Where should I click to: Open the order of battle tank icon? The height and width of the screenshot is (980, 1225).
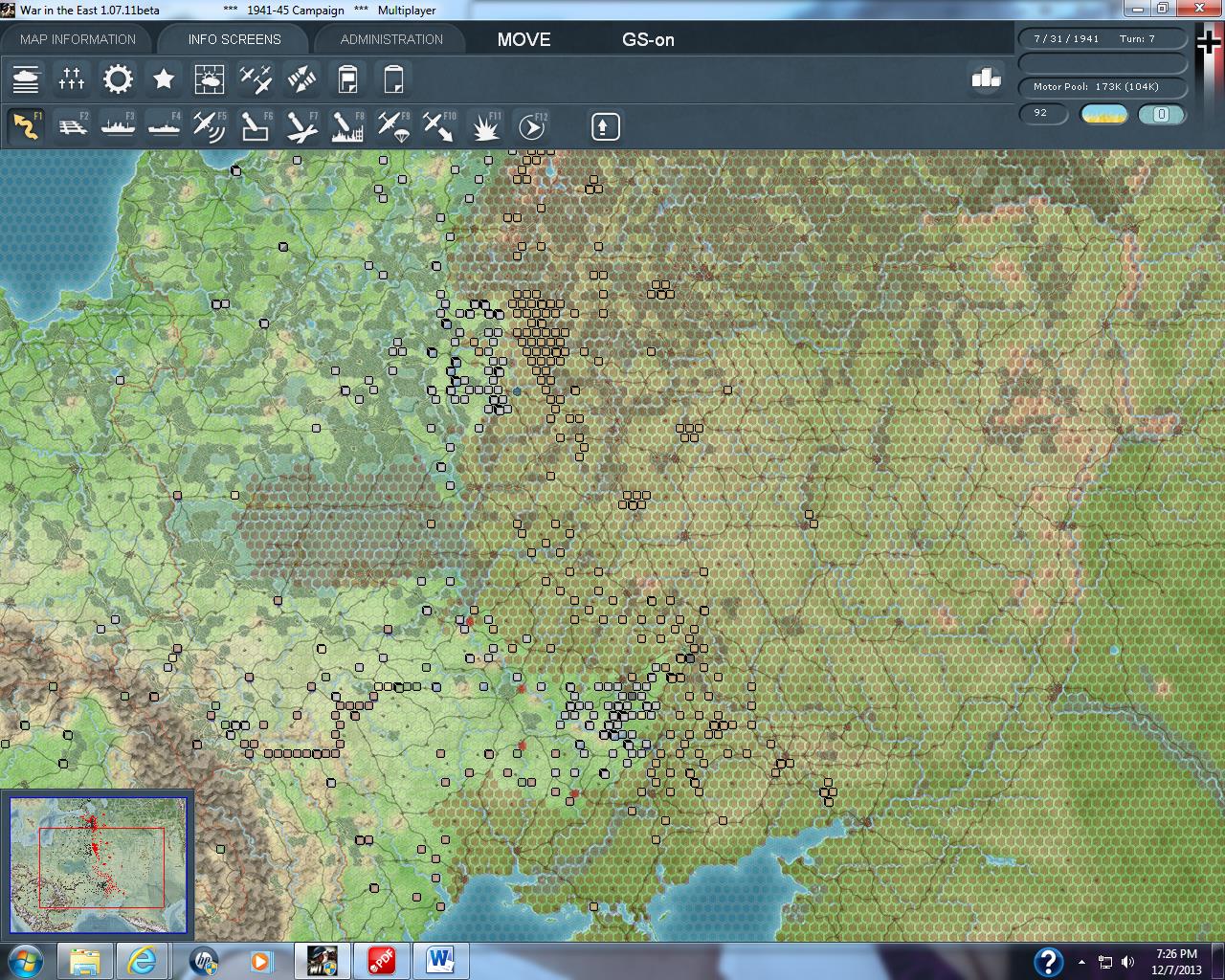pyautogui.click(x=26, y=79)
